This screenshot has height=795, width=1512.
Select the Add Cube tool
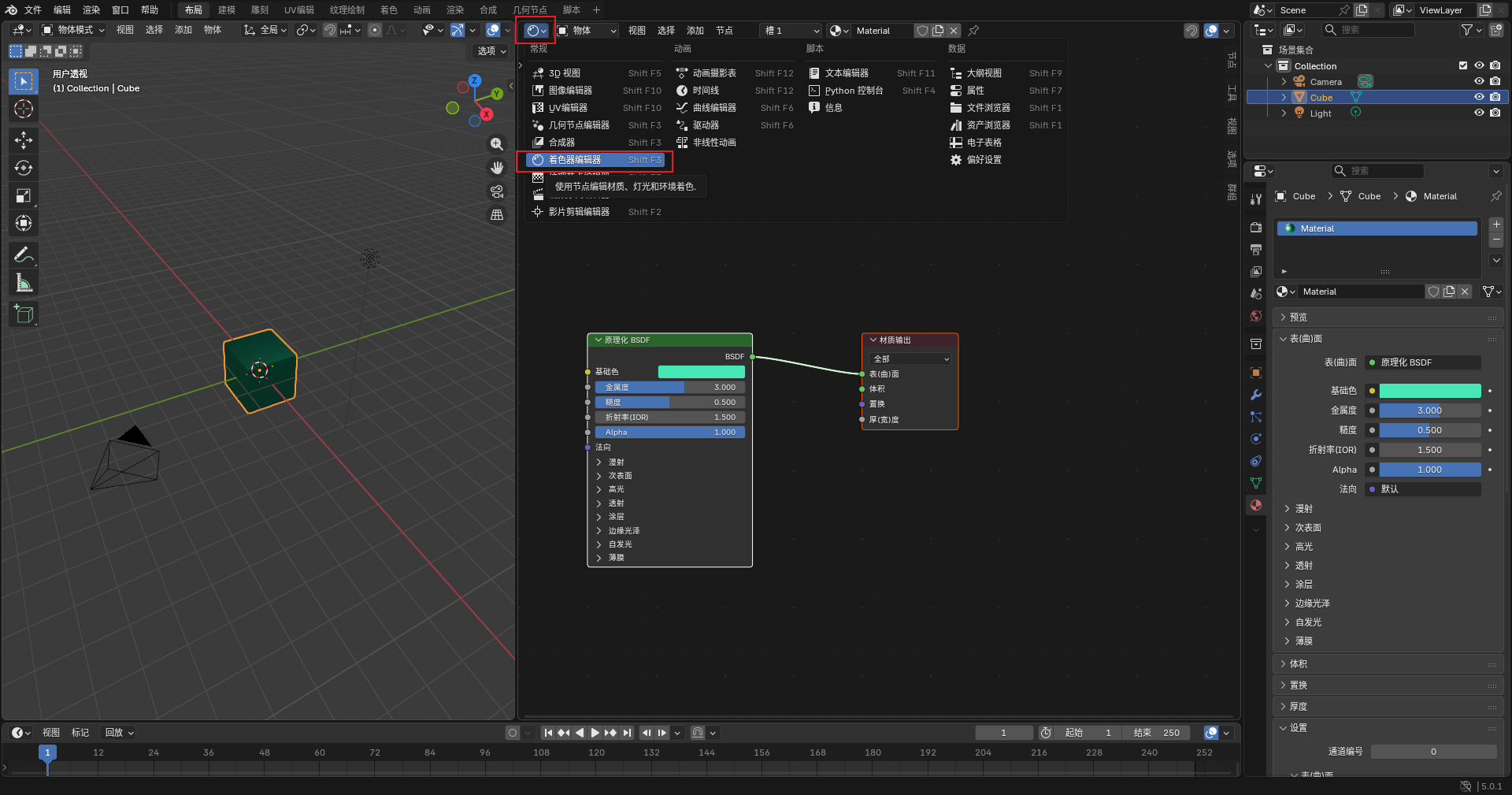[24, 314]
